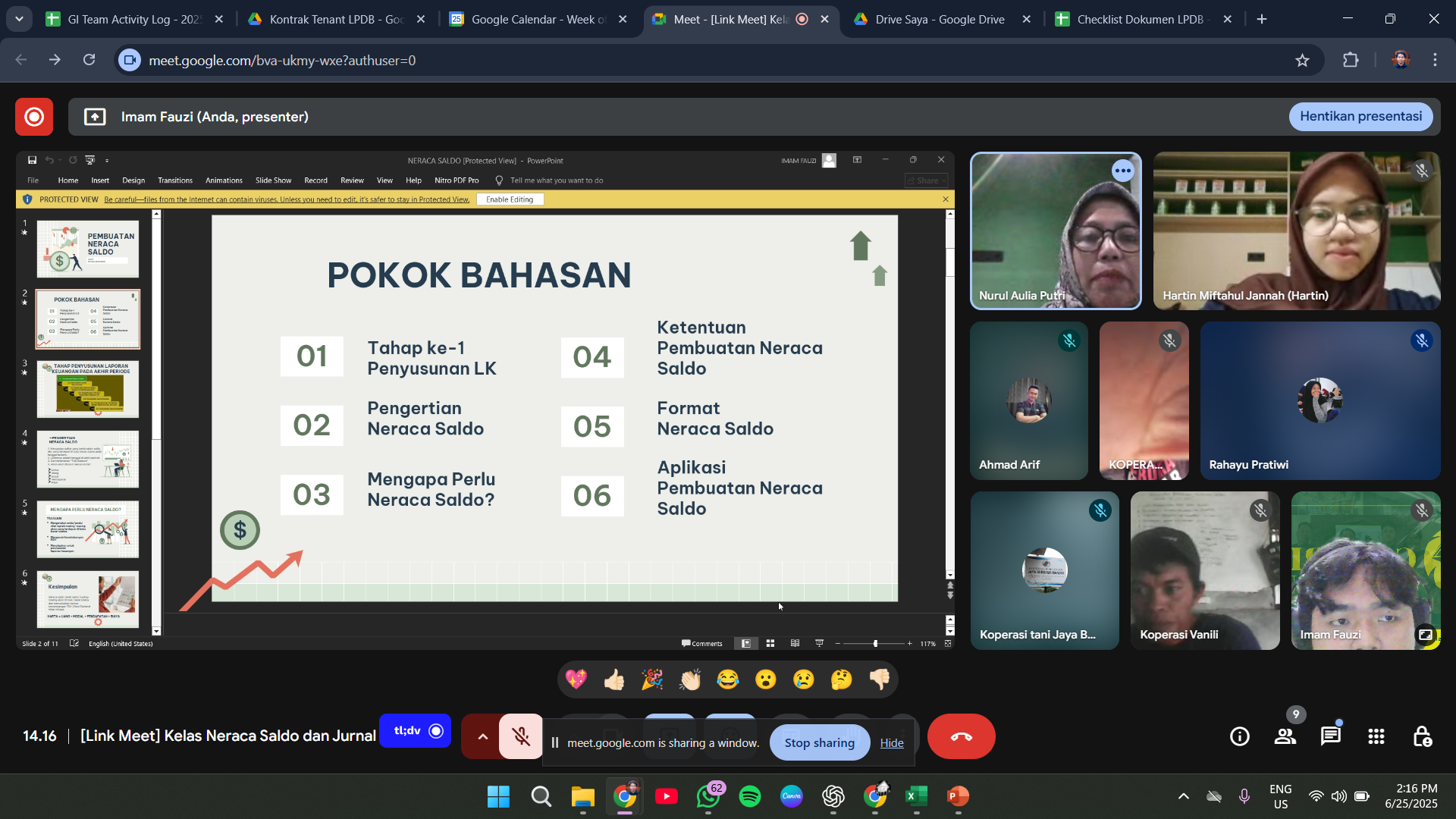Toggle picture-in-picture on Imam Fauzi tile
Image resolution: width=1456 pixels, height=819 pixels.
(x=1426, y=635)
